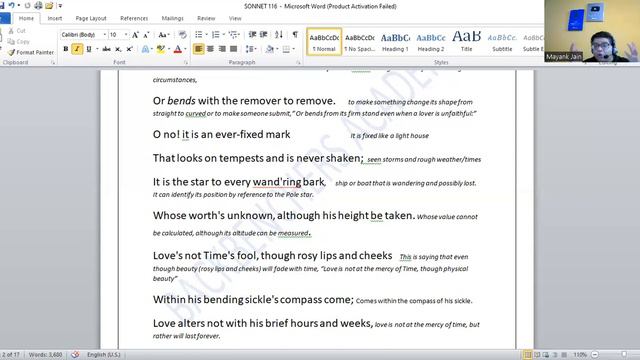Click the Bullets list icon

point(198,35)
